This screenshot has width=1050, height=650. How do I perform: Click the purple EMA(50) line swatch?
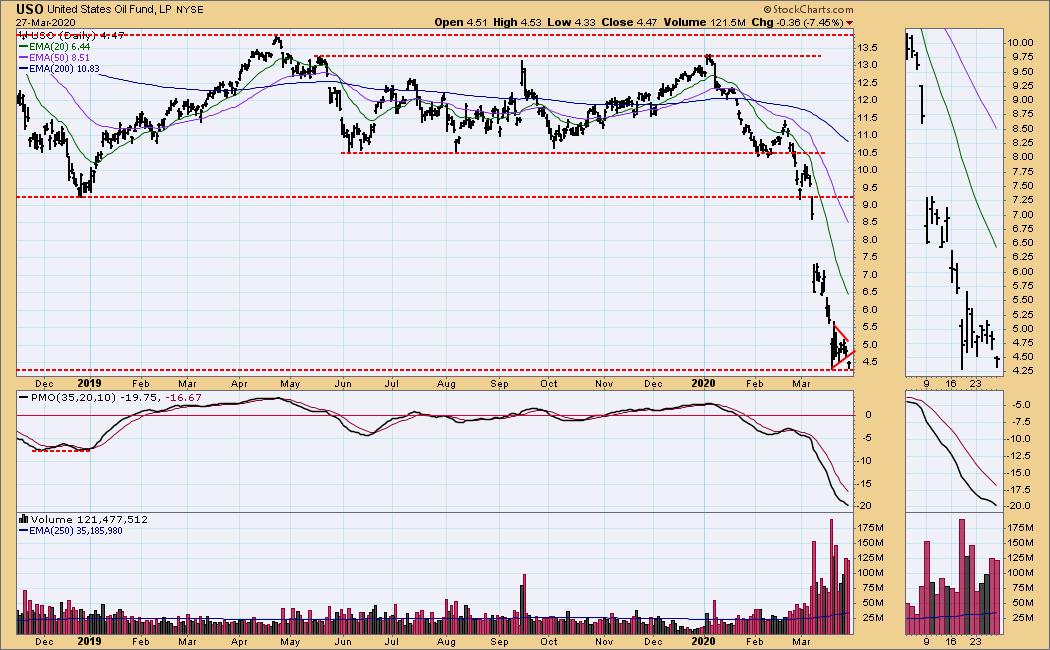(x=23, y=58)
